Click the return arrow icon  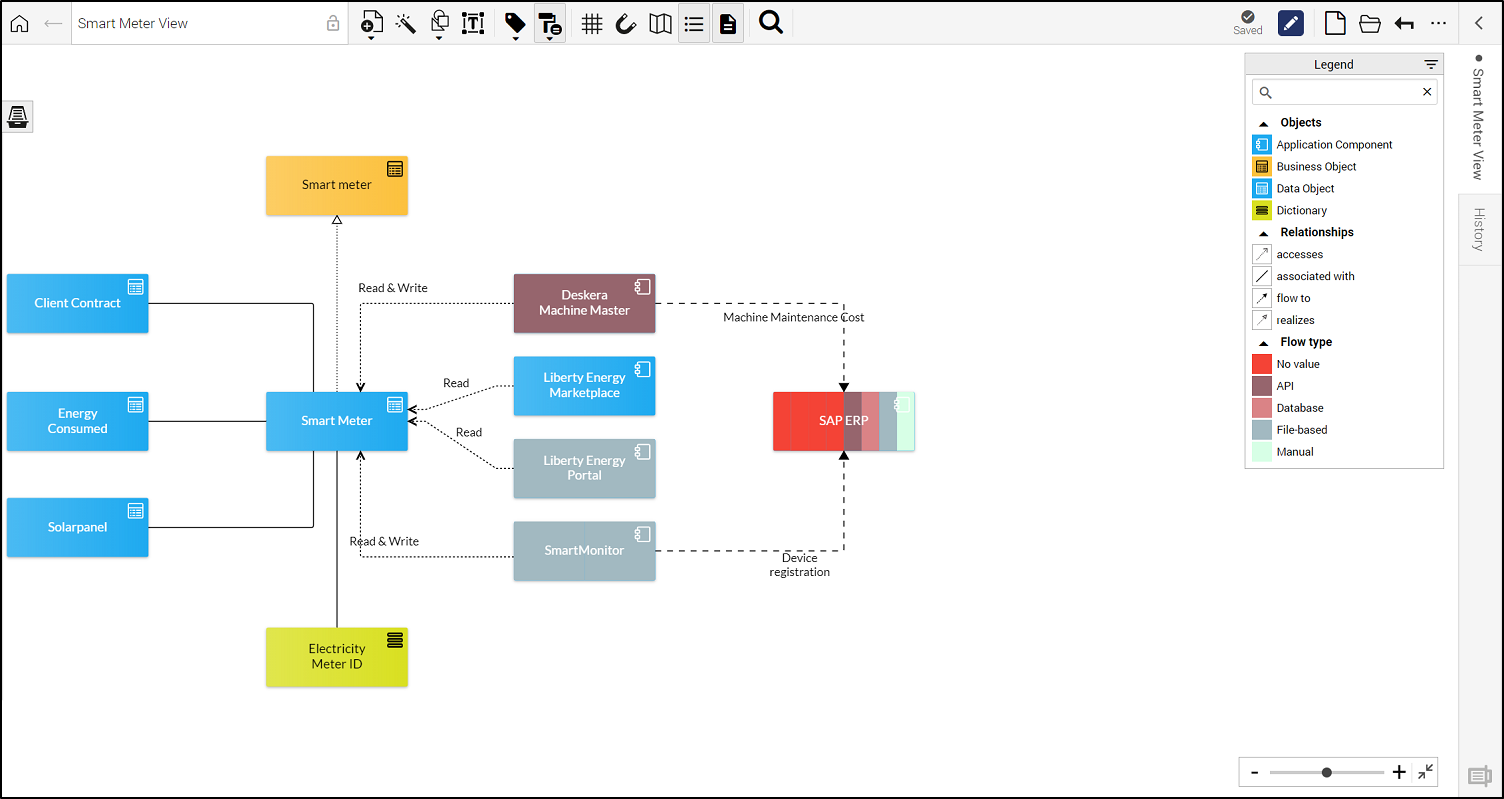pos(1404,23)
